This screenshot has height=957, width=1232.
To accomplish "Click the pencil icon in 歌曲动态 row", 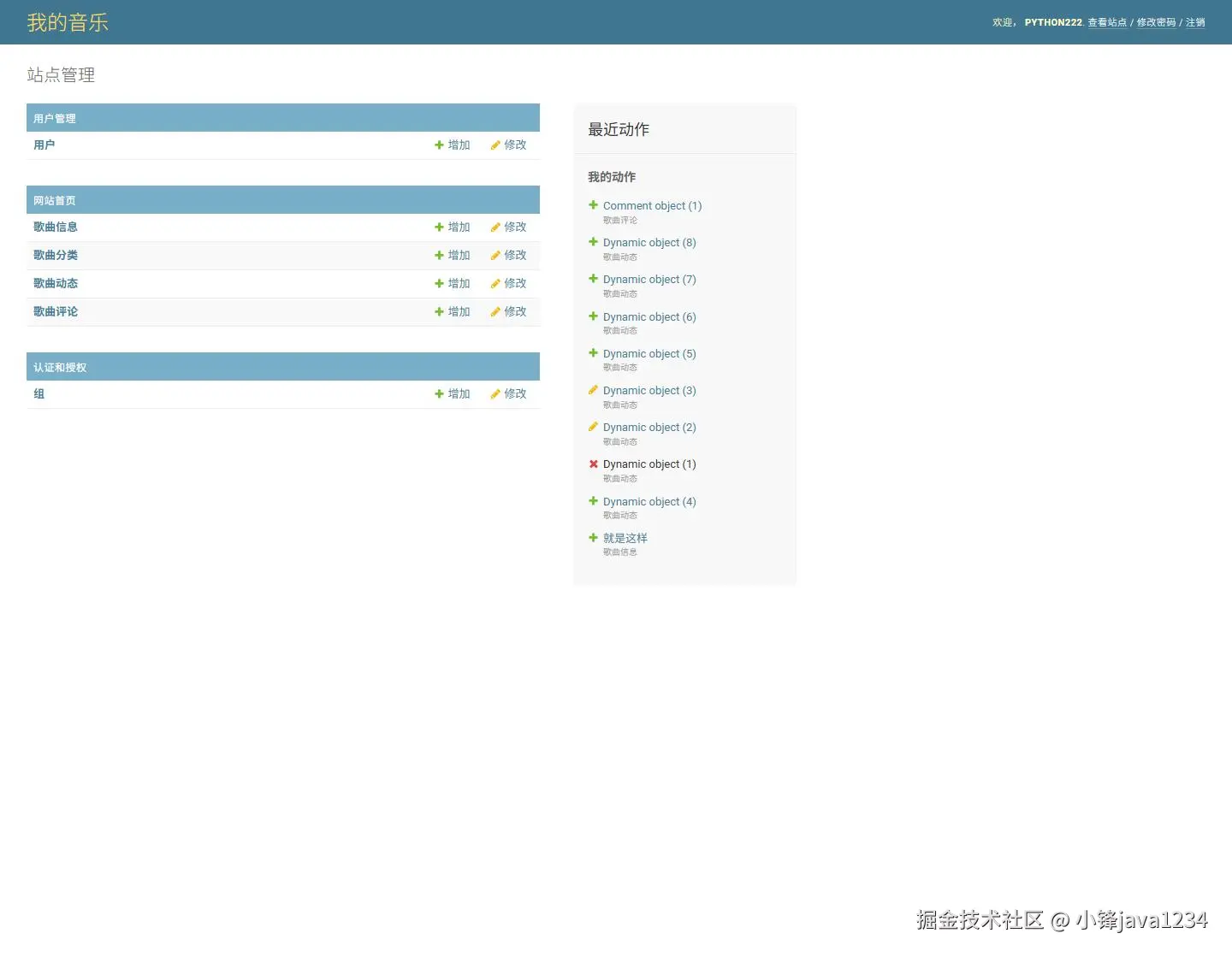I will tap(495, 284).
